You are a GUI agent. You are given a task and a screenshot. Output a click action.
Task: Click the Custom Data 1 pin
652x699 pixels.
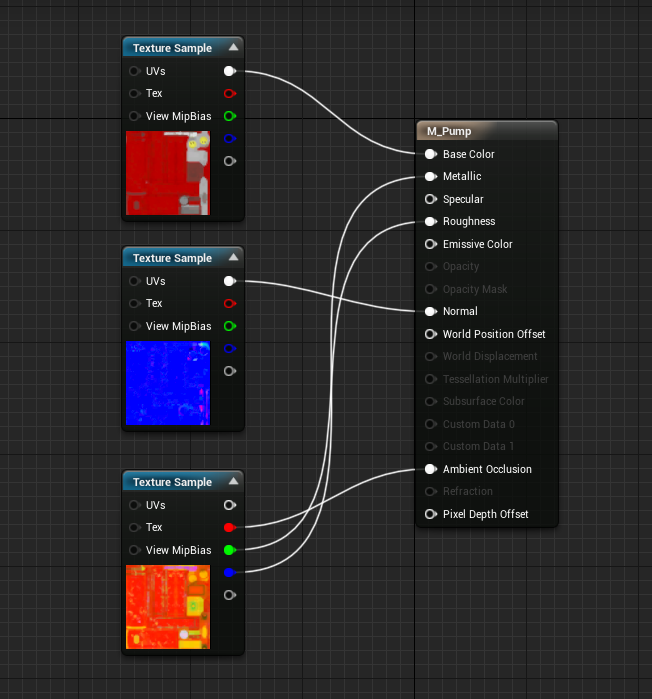pyautogui.click(x=431, y=446)
